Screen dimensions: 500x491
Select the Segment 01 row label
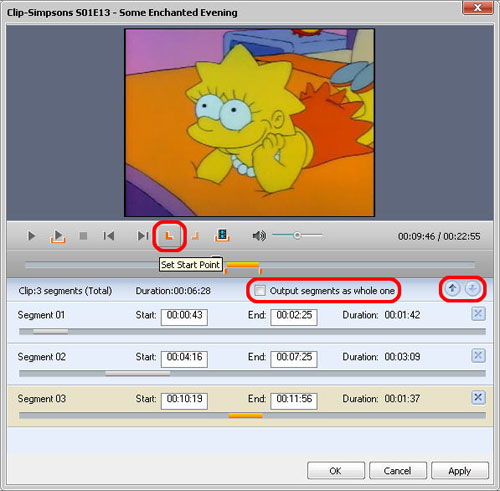point(41,315)
